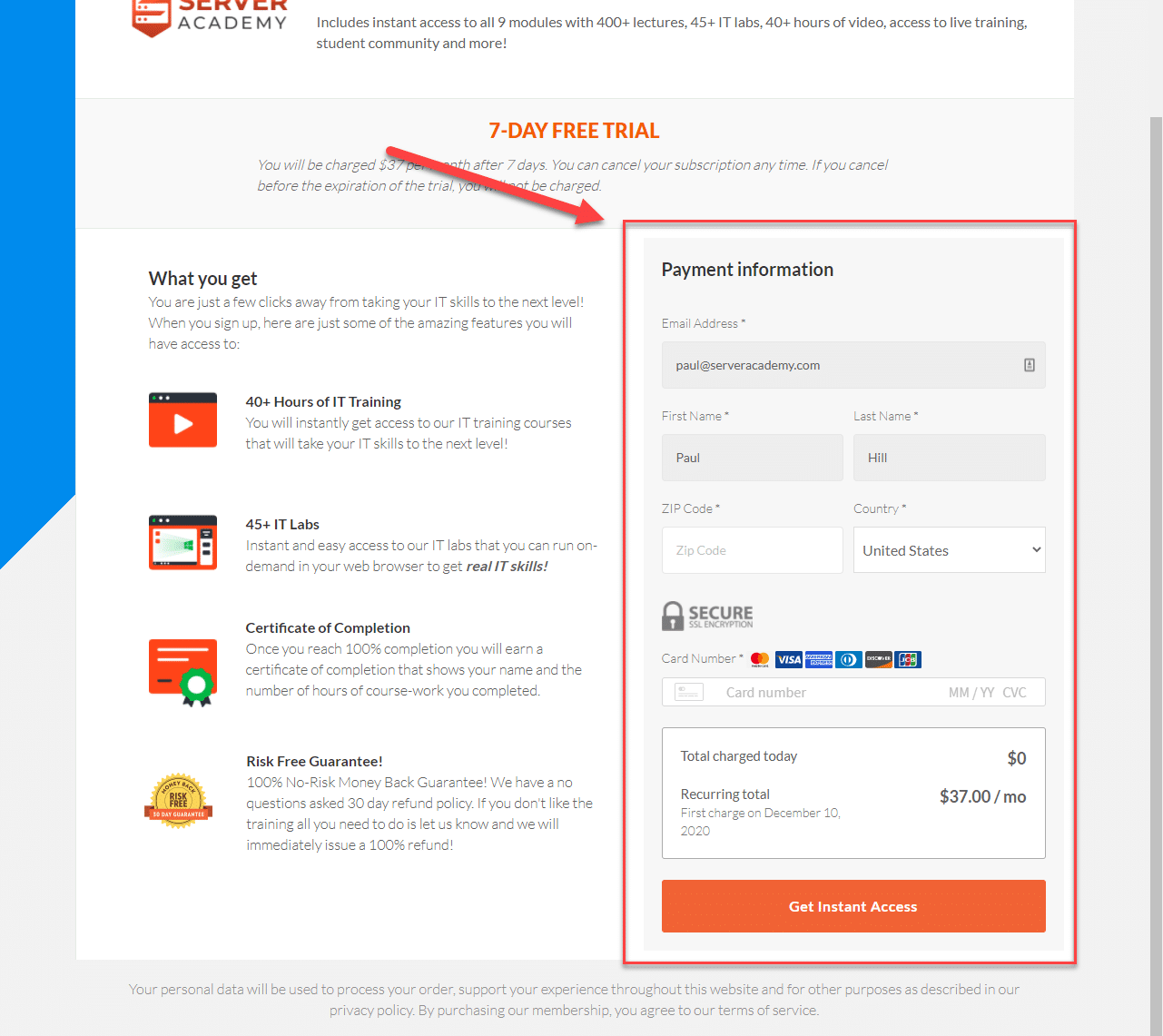The image size is (1163, 1036).
Task: Click the Get Instant Access button
Action: click(853, 906)
